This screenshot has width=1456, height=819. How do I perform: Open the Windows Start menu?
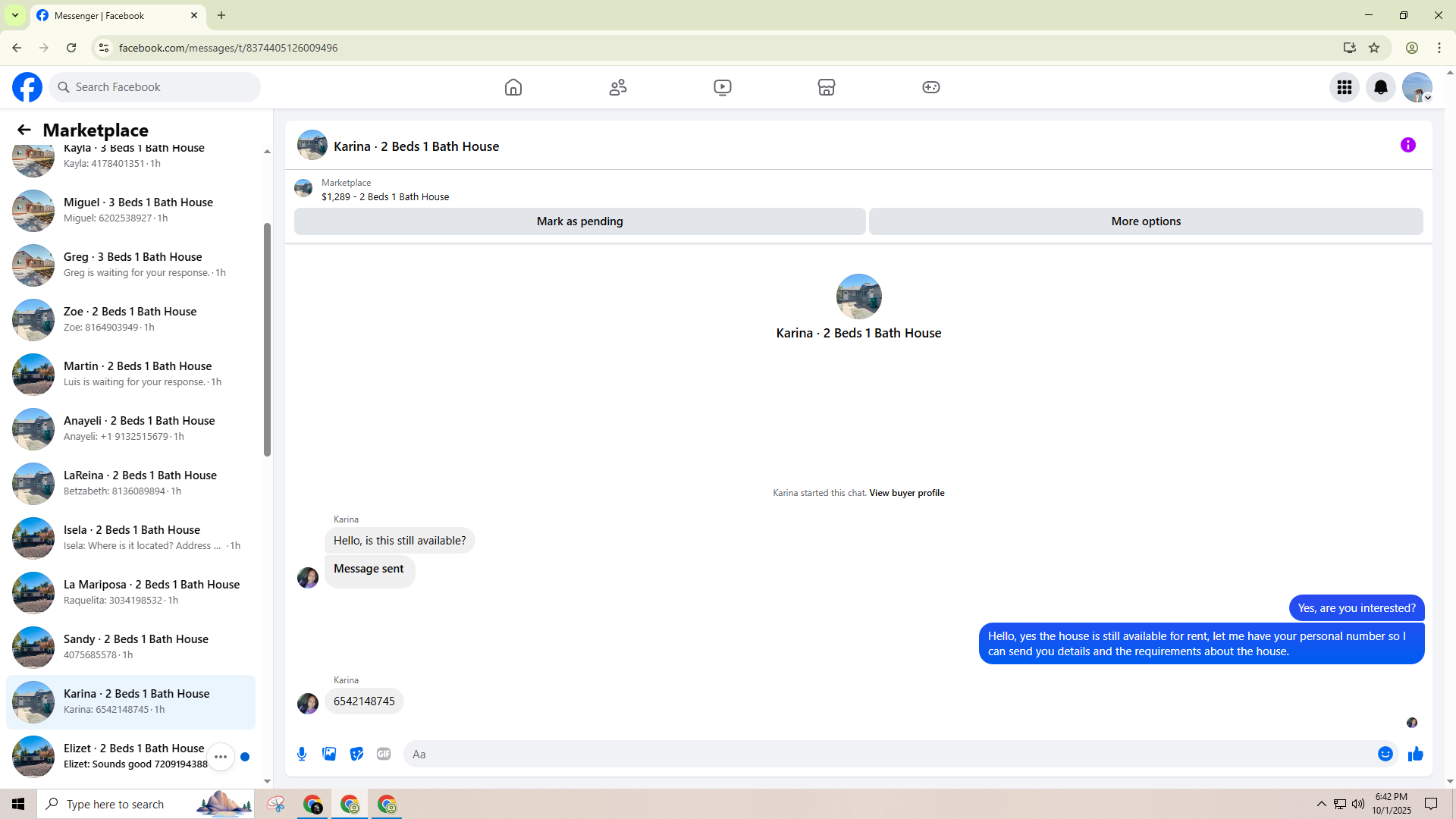(x=18, y=804)
